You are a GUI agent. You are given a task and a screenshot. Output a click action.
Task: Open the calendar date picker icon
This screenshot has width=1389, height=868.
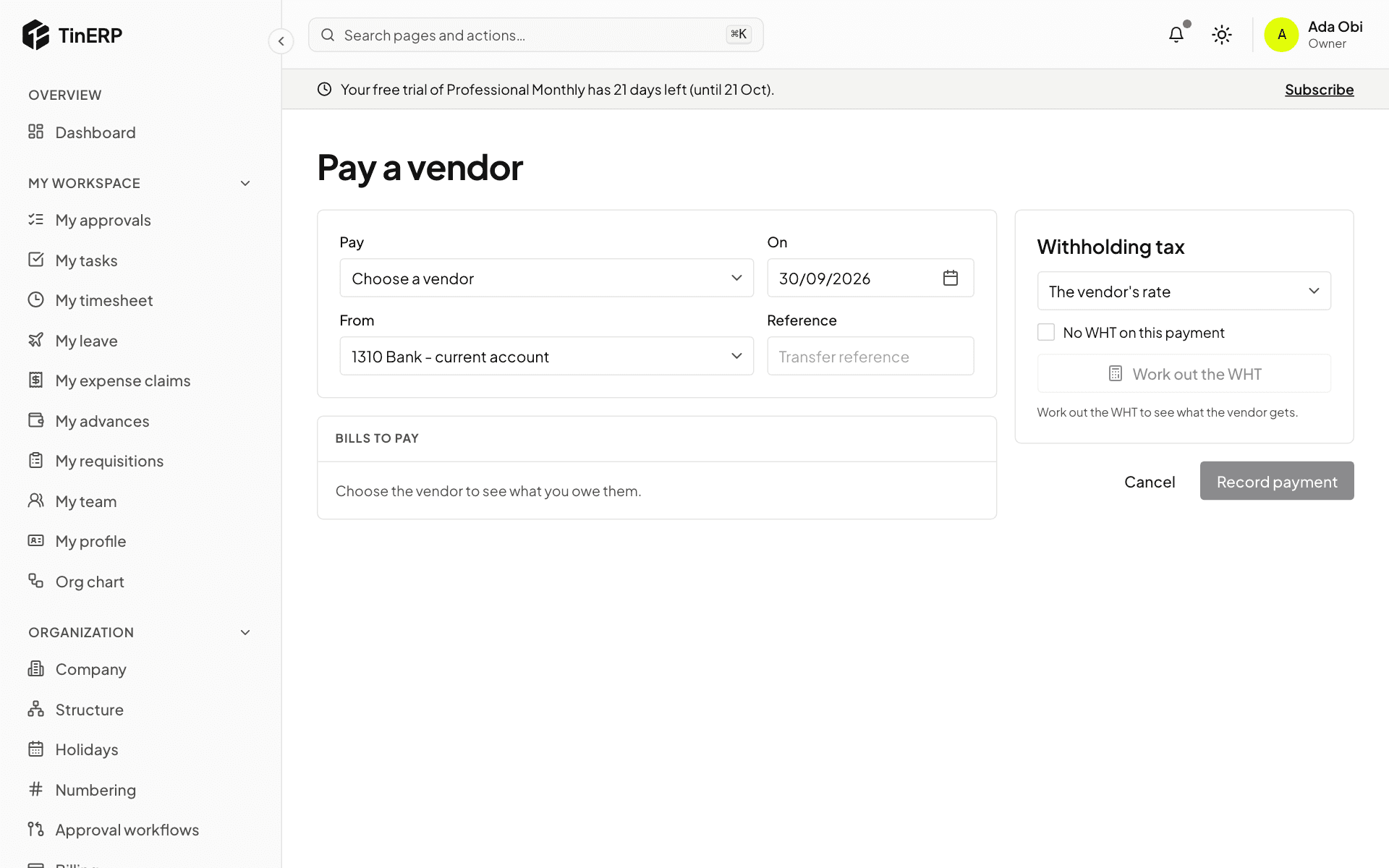951,278
